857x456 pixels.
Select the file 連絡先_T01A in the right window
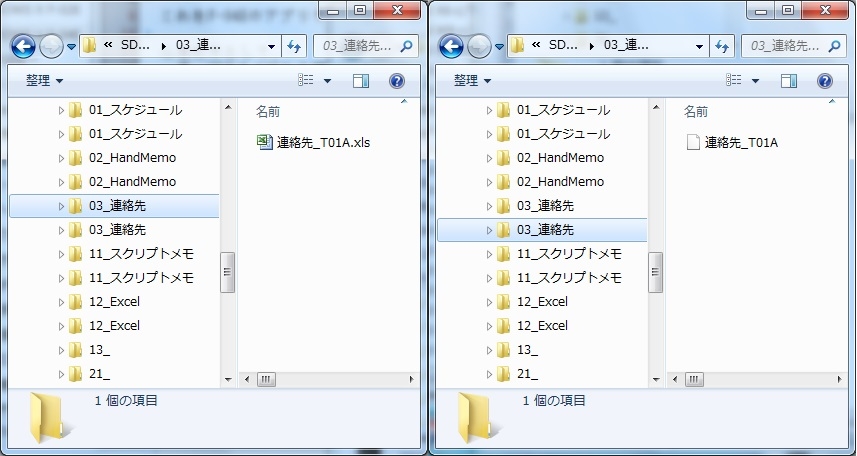[x=741, y=143]
